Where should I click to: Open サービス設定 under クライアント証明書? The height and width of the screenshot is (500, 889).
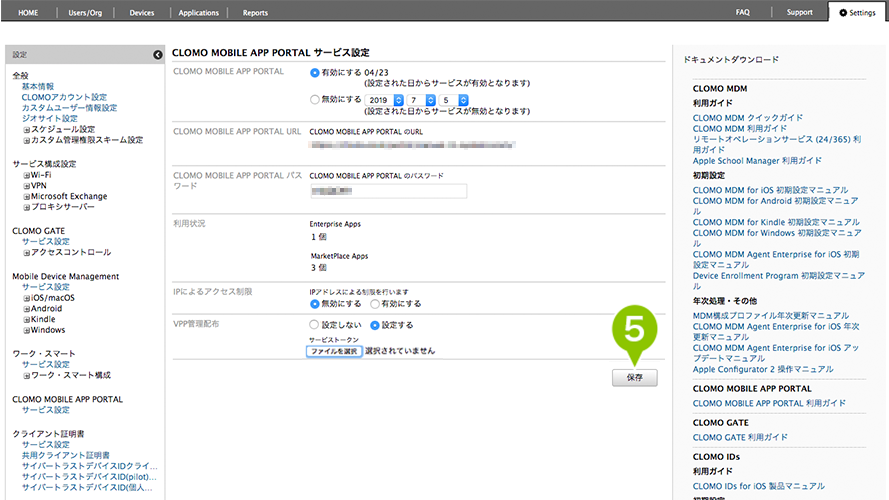(x=45, y=445)
